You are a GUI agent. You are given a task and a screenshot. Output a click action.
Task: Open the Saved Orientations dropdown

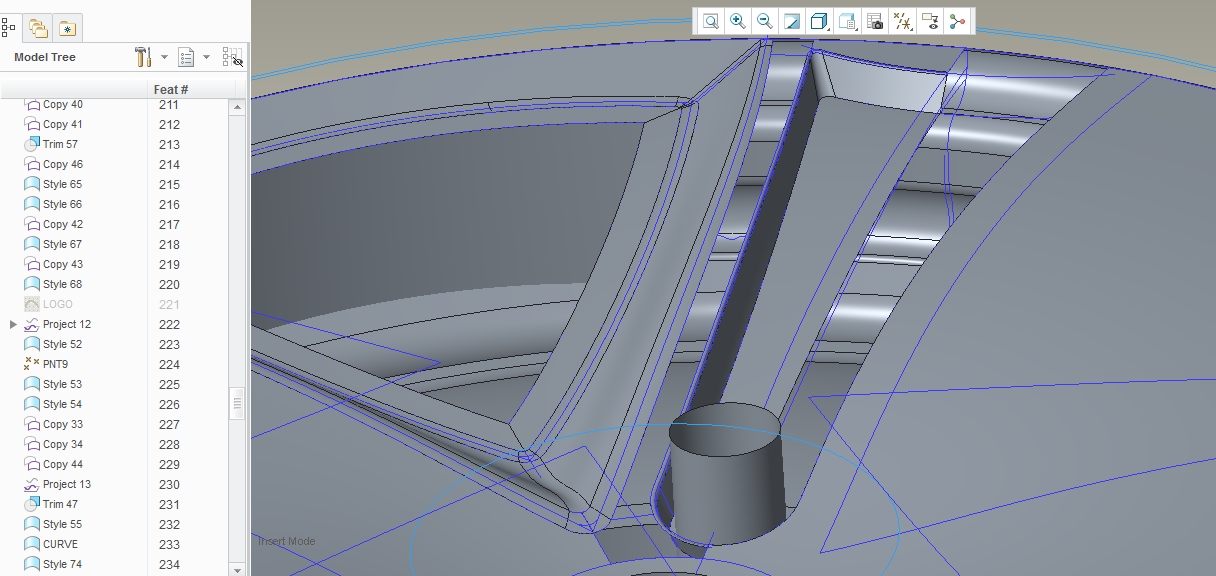pos(848,21)
